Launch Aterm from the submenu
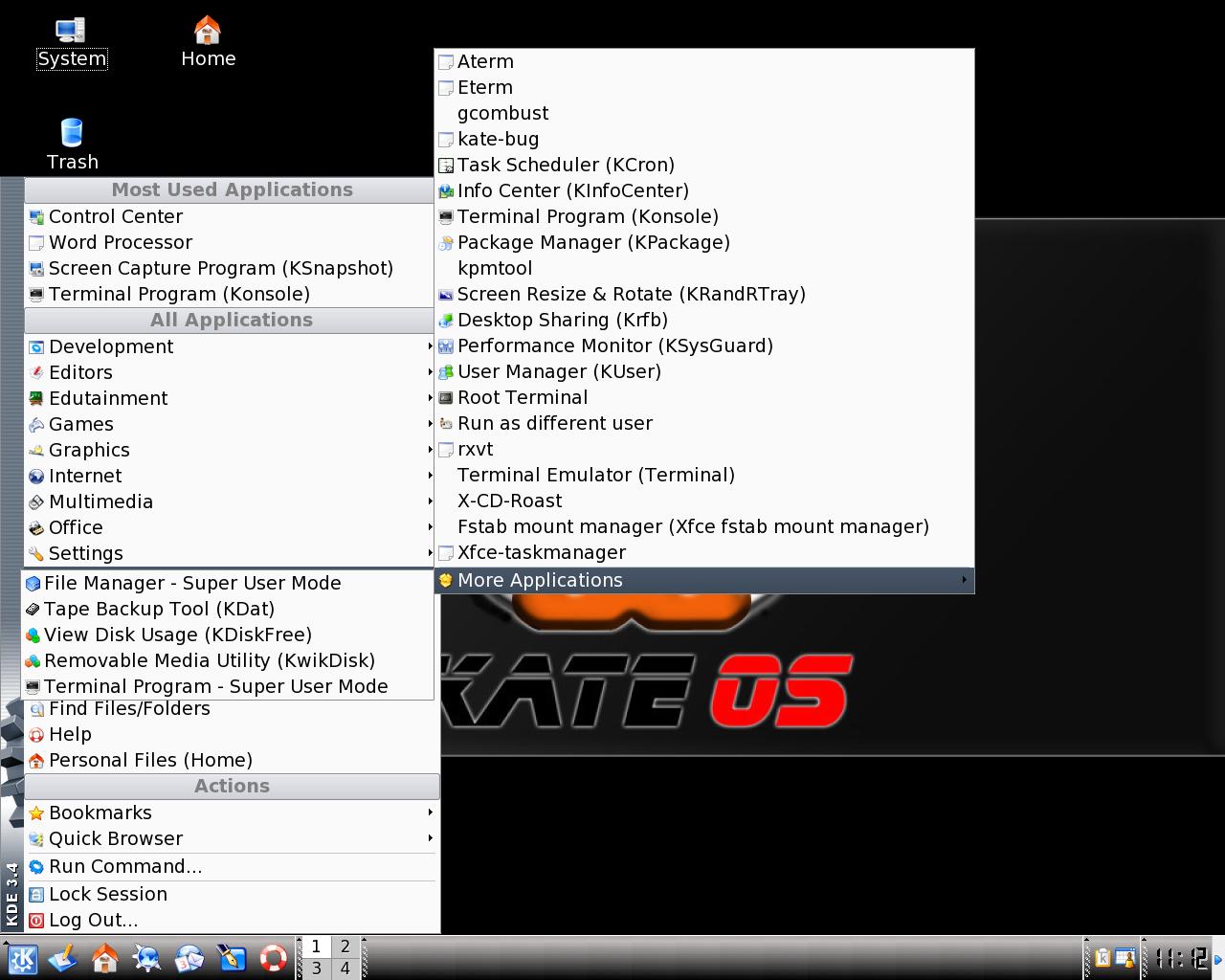Viewport: 1225px width, 980px height. pyautogui.click(x=703, y=62)
